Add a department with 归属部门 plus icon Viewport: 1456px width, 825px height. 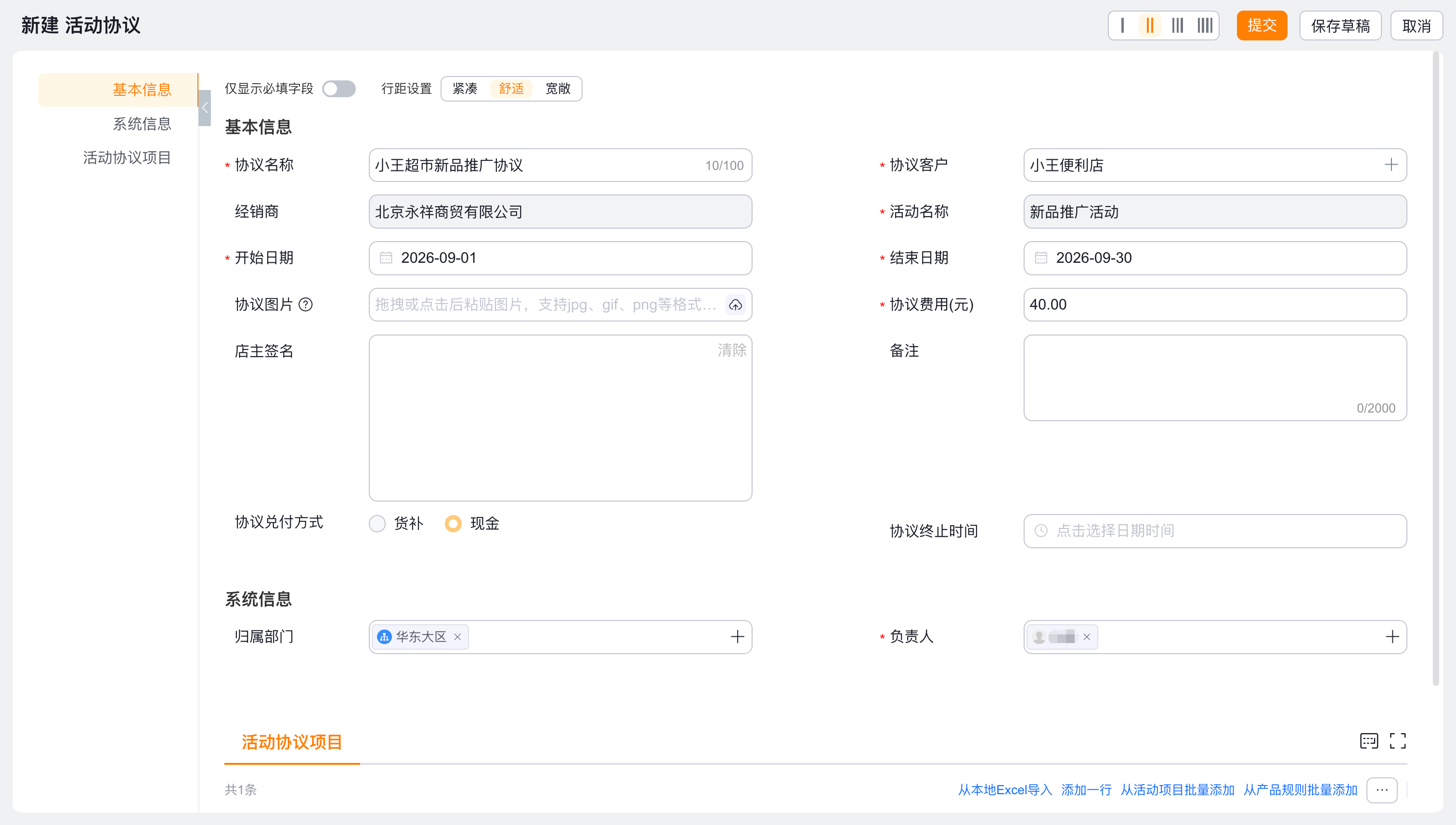pyautogui.click(x=737, y=637)
